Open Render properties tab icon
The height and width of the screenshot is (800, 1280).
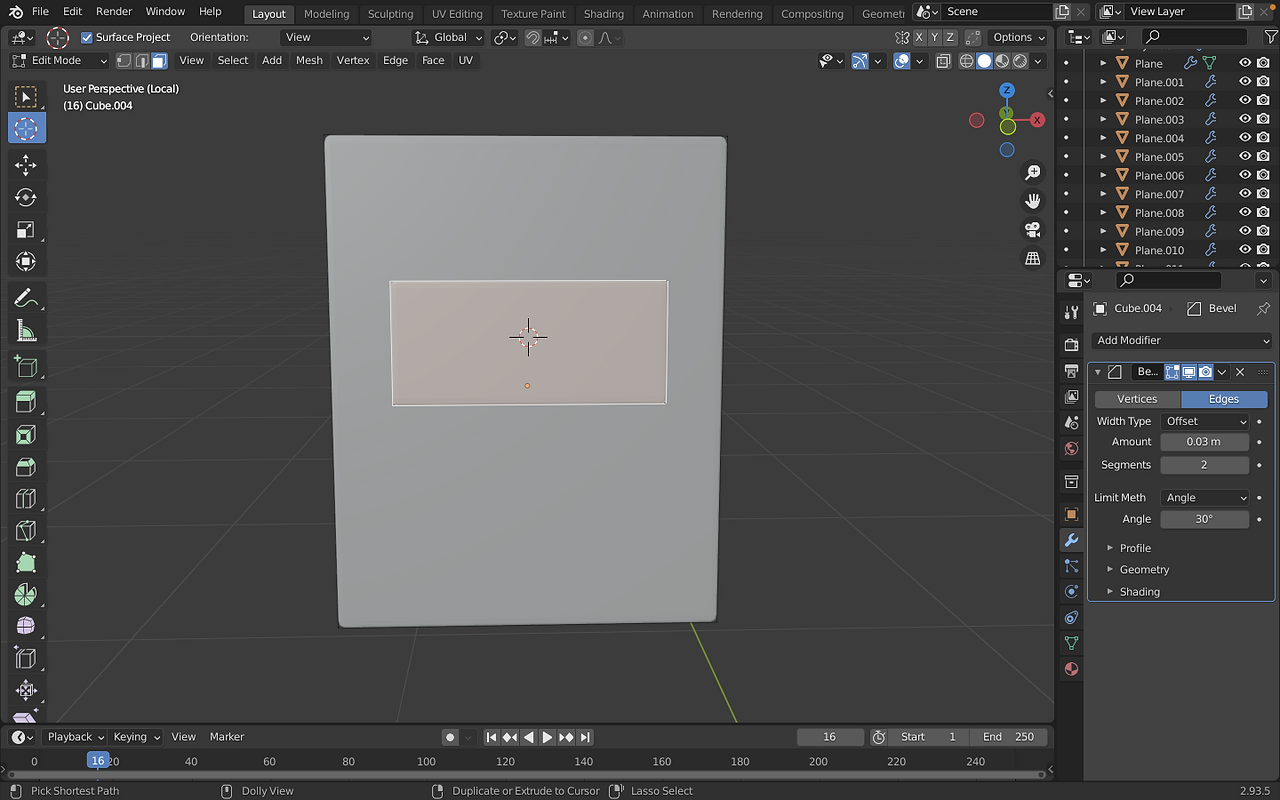[1071, 345]
